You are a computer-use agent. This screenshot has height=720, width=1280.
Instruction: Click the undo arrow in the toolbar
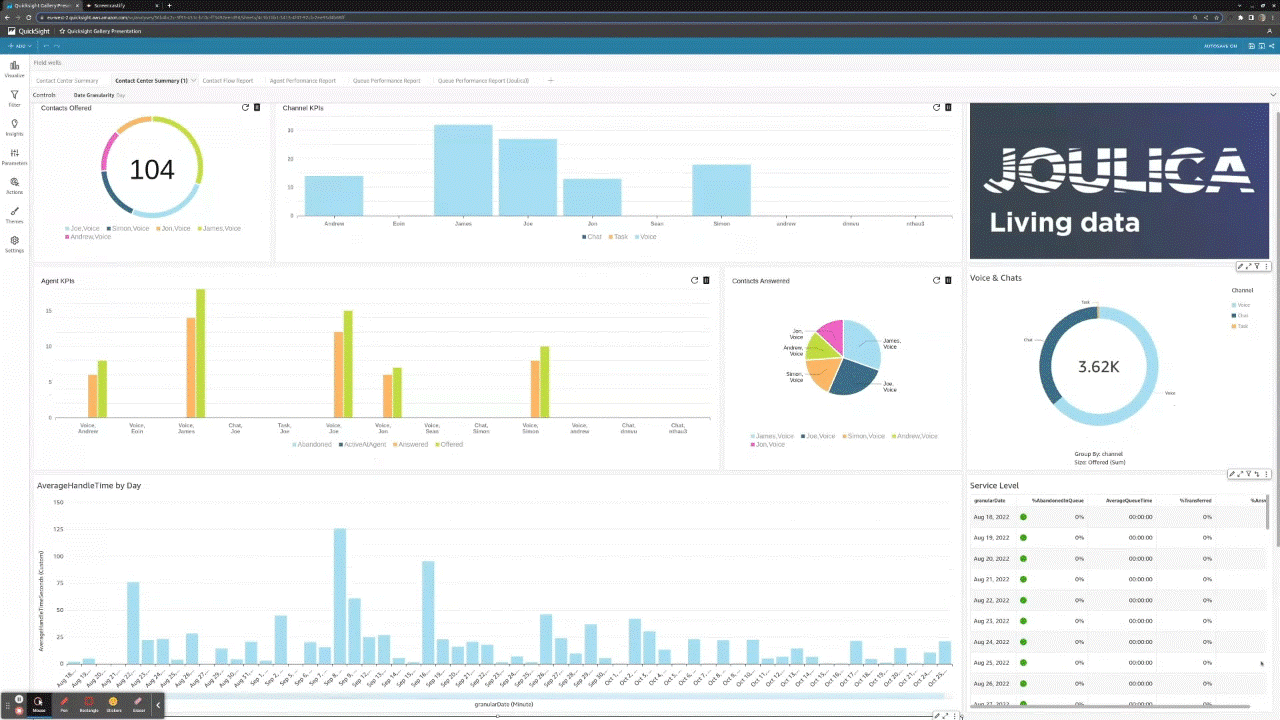(46, 46)
